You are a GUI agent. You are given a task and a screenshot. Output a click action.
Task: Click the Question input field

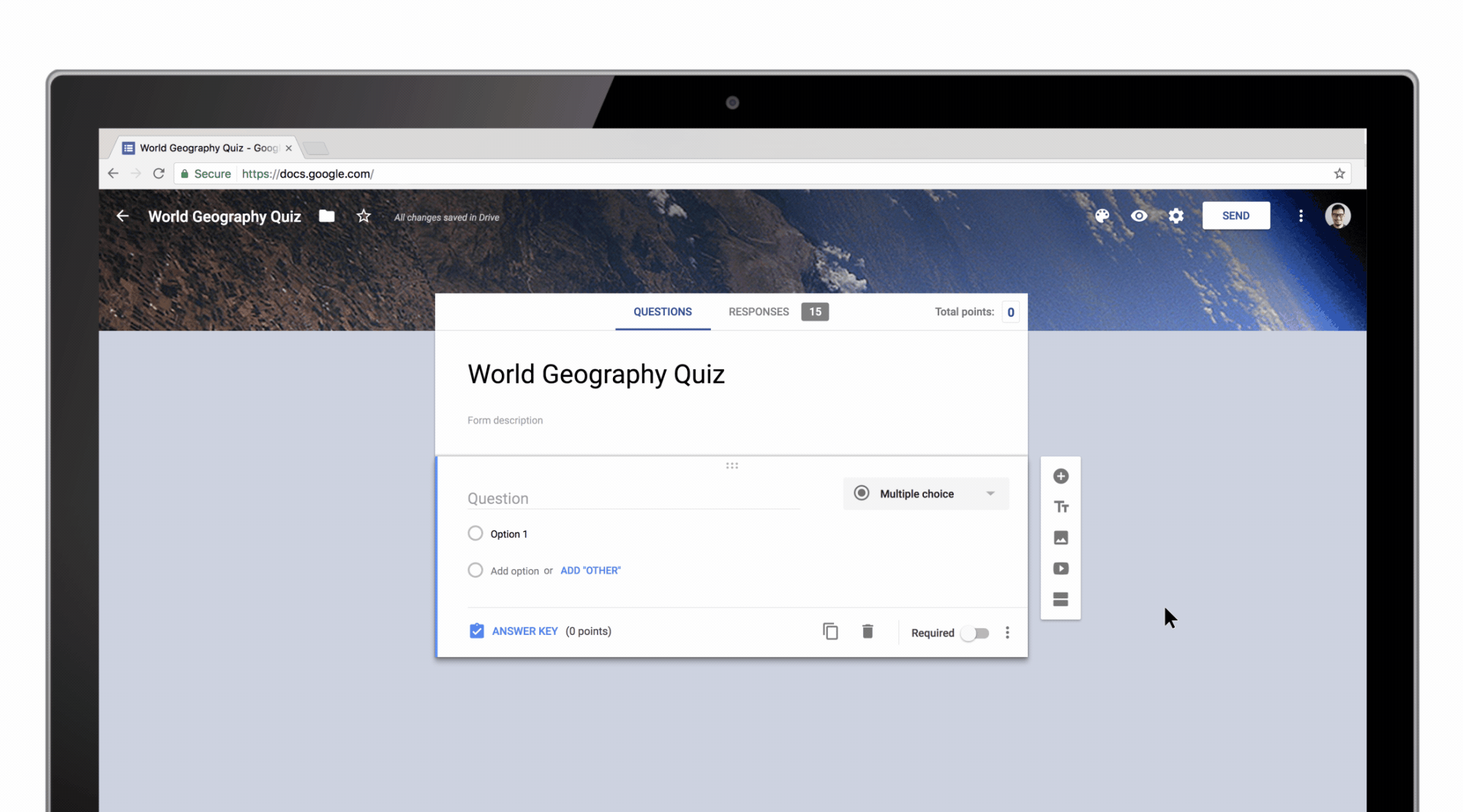[633, 498]
